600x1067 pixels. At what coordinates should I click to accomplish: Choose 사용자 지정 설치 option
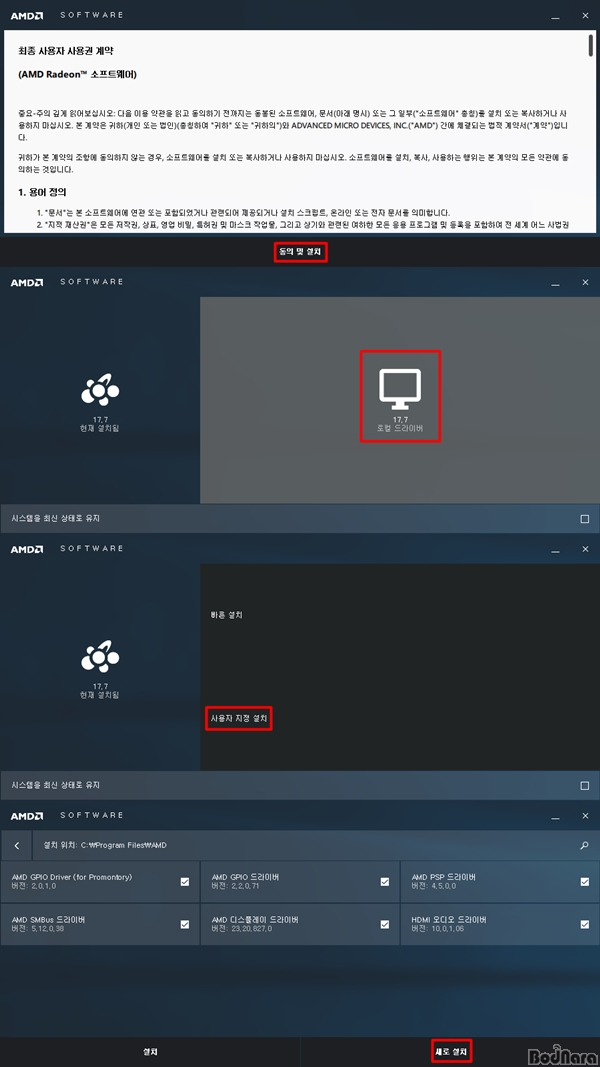pos(239,718)
